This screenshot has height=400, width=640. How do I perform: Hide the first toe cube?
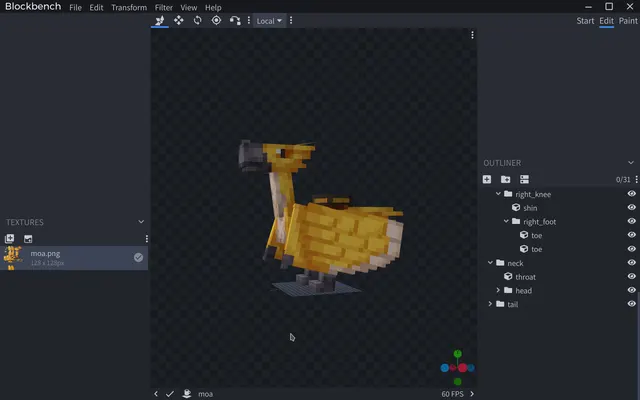(631, 235)
